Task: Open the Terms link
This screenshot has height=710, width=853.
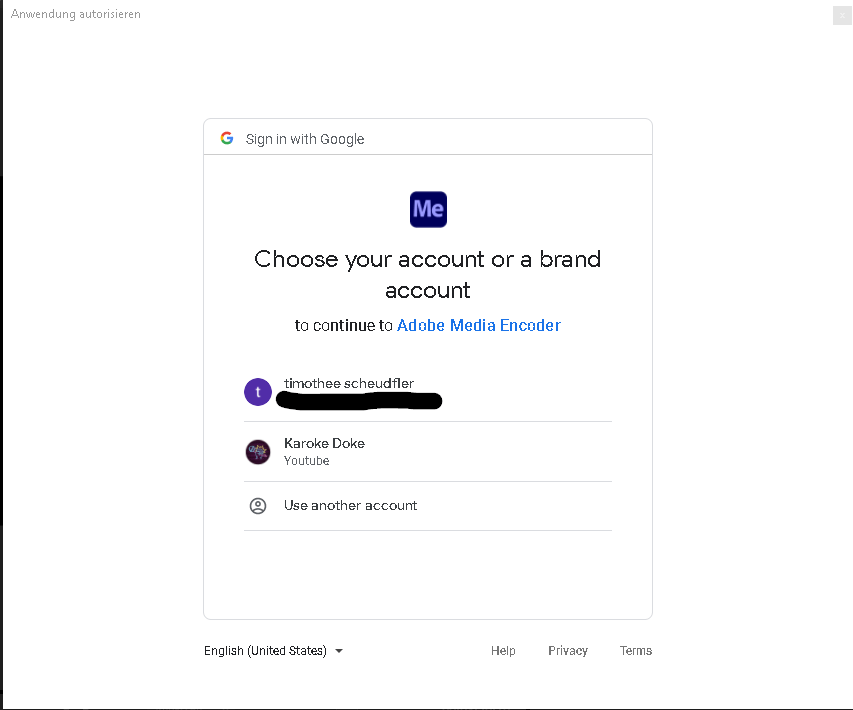Action: tap(636, 651)
